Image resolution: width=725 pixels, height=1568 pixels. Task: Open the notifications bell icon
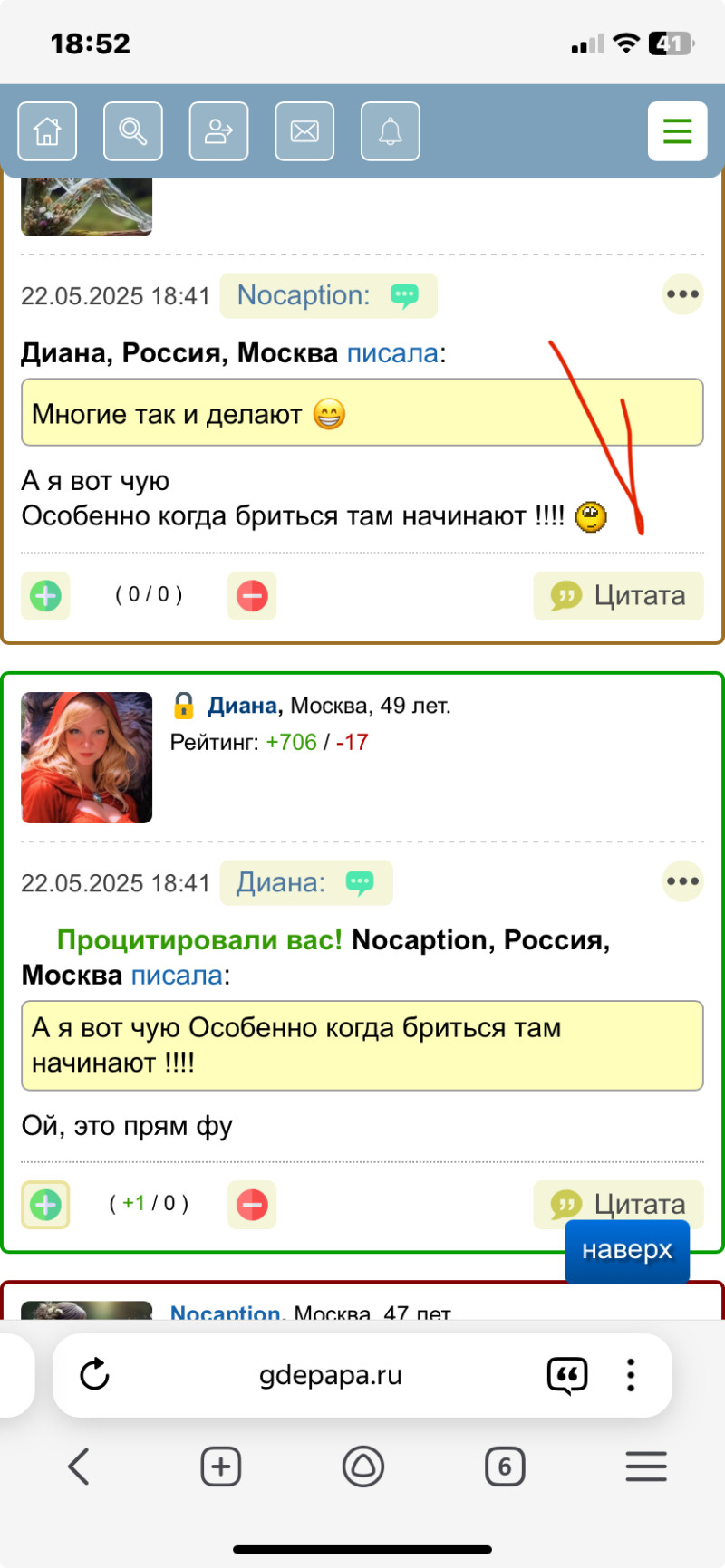point(391,131)
